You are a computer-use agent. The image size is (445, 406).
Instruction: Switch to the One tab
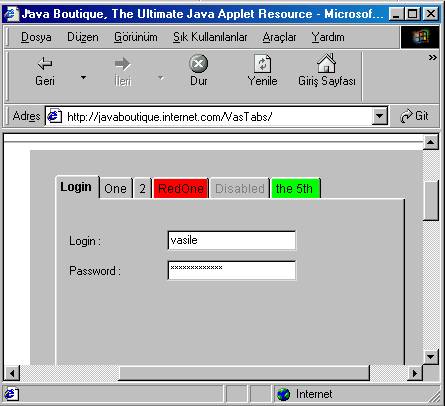click(x=115, y=189)
